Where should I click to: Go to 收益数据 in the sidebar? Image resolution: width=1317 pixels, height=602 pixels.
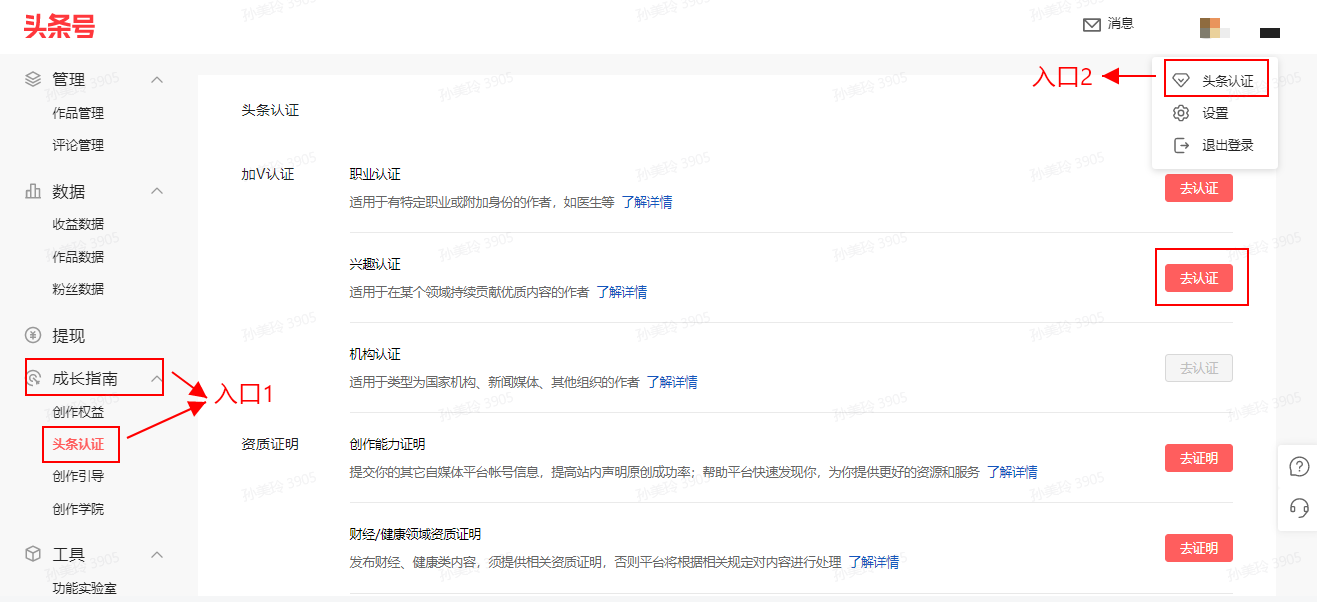pos(78,224)
